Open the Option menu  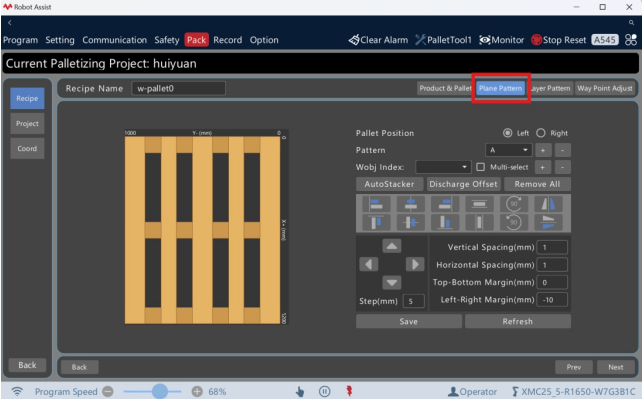coord(264,40)
